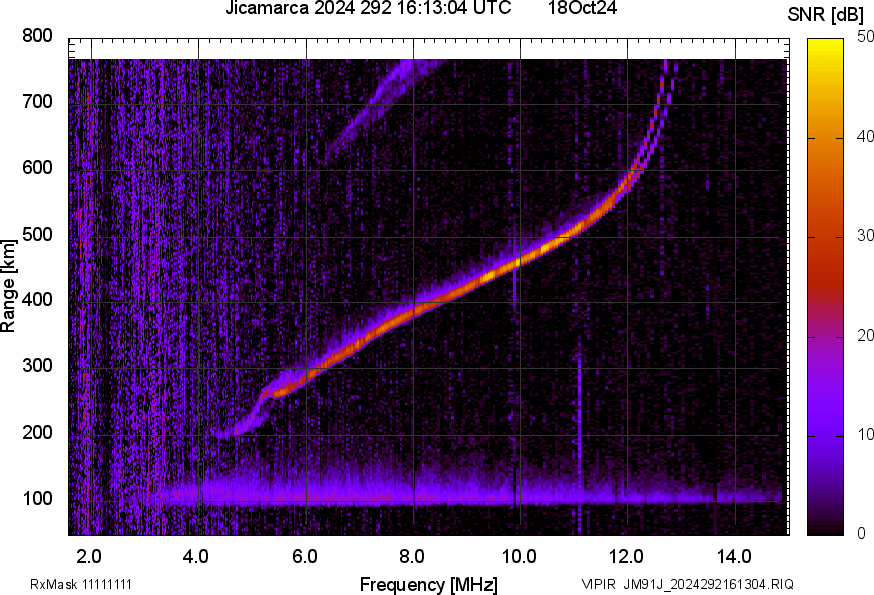
Task: Click the '500' range tick label
Action: [x=37, y=234]
